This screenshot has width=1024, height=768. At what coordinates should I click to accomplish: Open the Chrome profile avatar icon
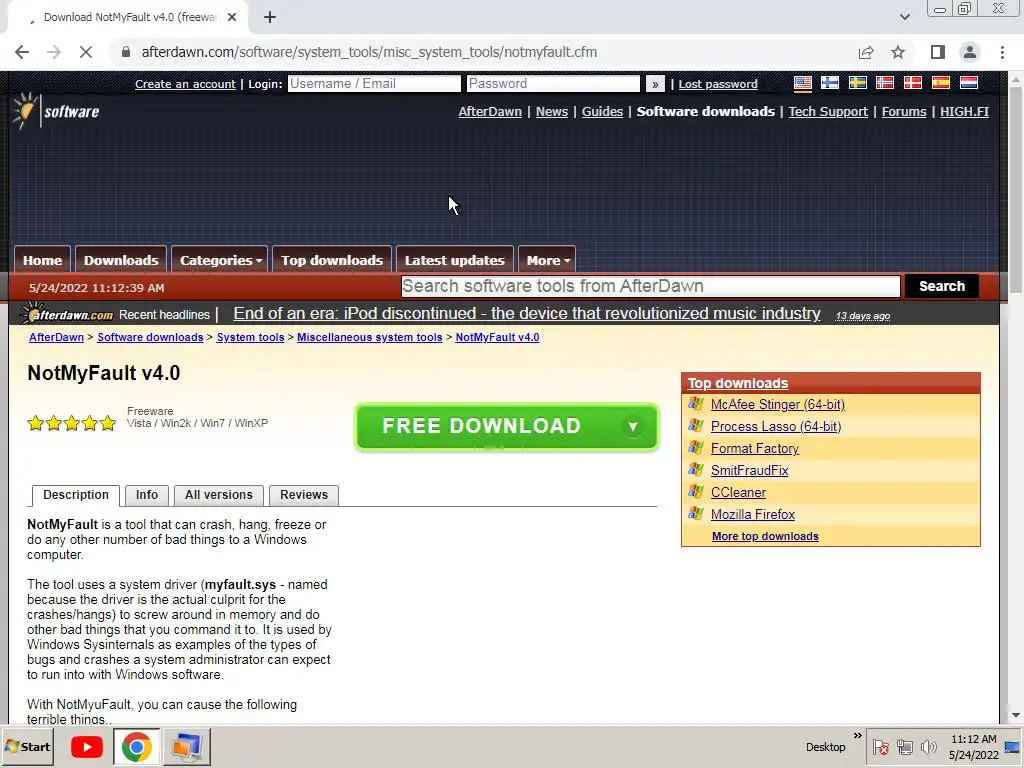970,52
